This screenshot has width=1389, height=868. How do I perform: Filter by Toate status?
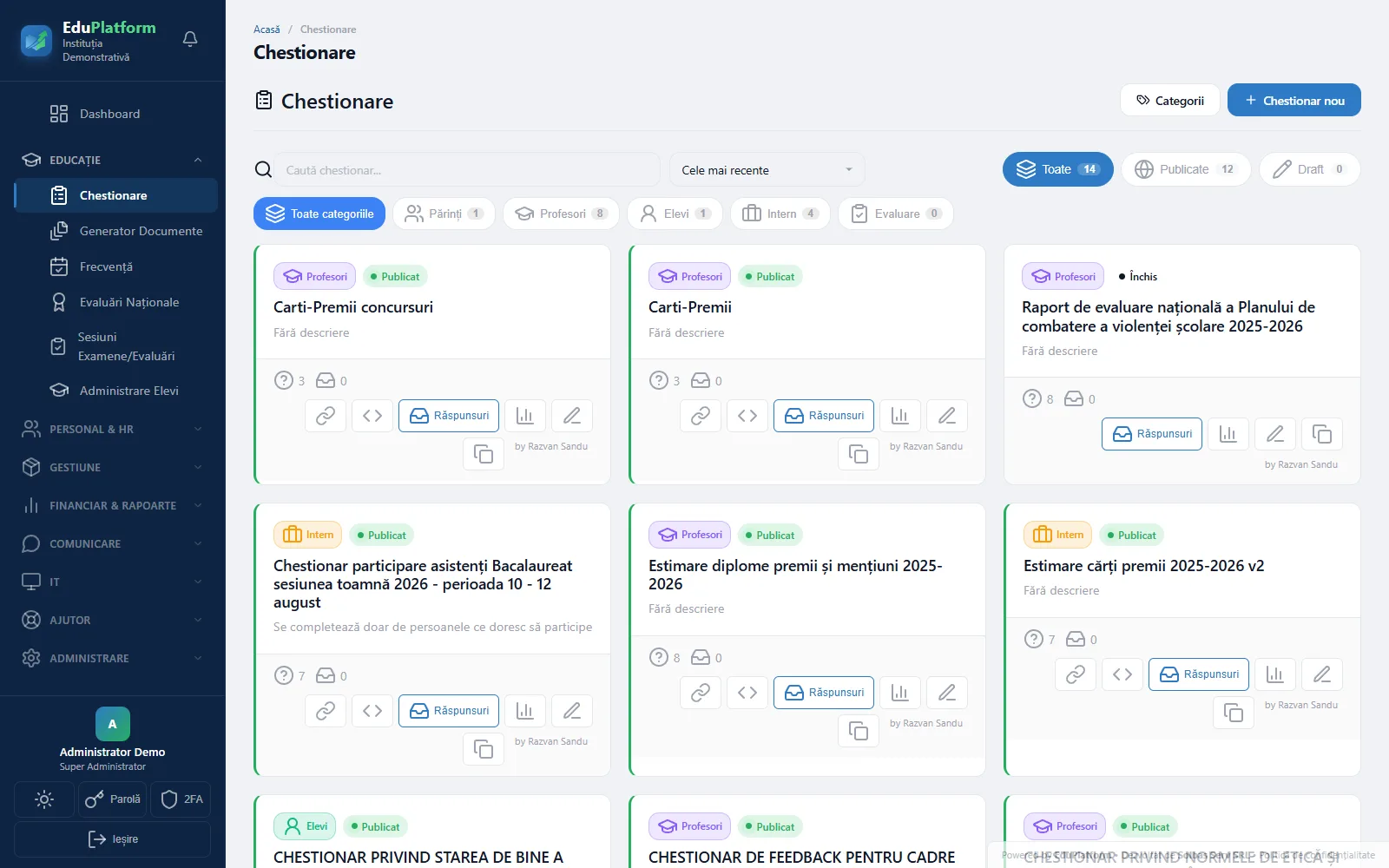pos(1058,169)
